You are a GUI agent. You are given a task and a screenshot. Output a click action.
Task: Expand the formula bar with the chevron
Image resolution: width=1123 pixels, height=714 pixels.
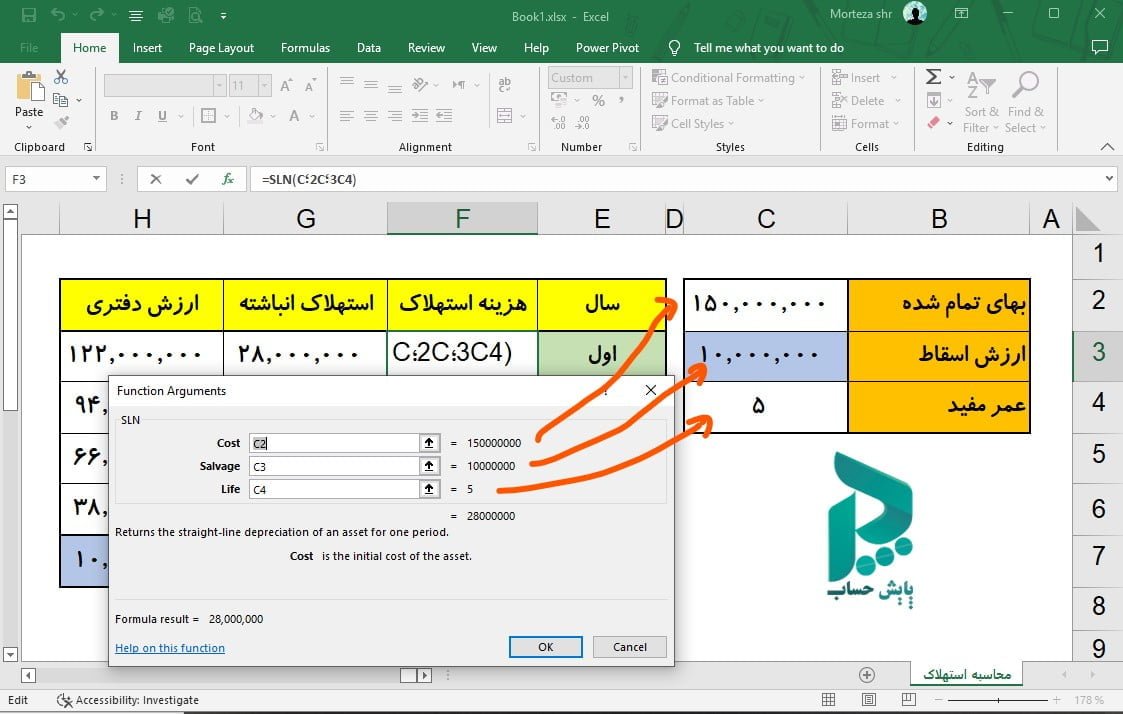point(1108,179)
